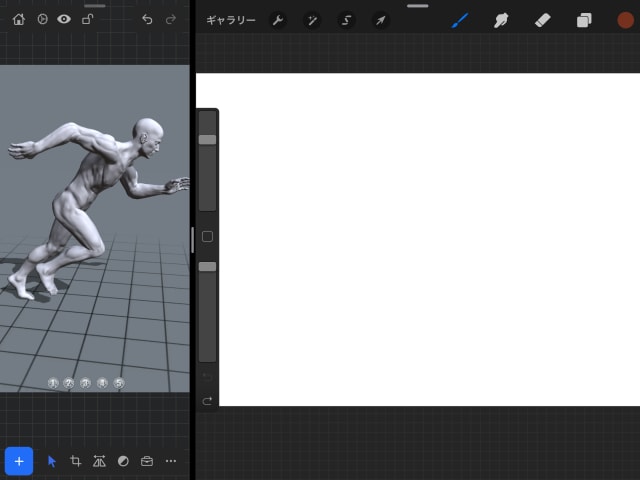Select camera preset 2

coord(69,383)
